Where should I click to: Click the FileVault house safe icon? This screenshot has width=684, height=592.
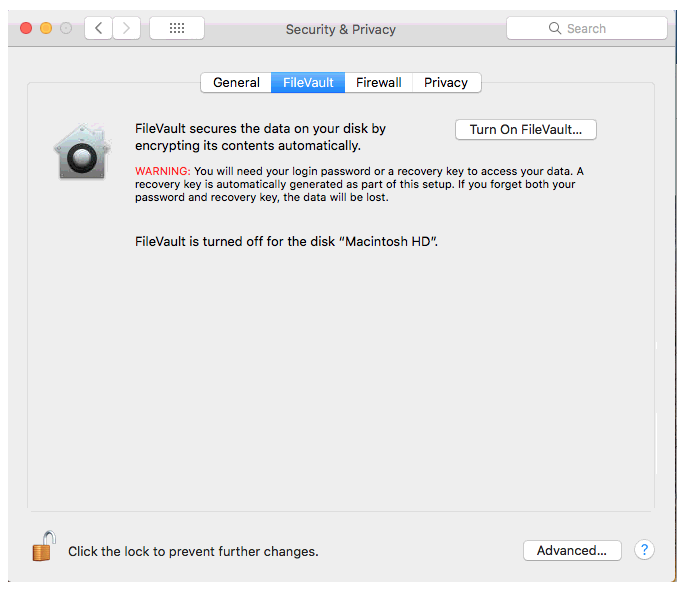point(82,151)
